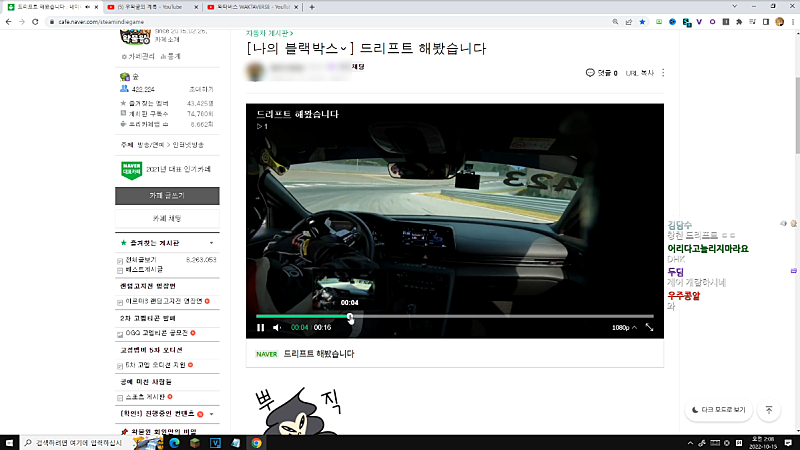This screenshot has height=450, width=800.
Task: Switch to the WAKTAVERSE YouTube tab
Action: pos(252,7)
